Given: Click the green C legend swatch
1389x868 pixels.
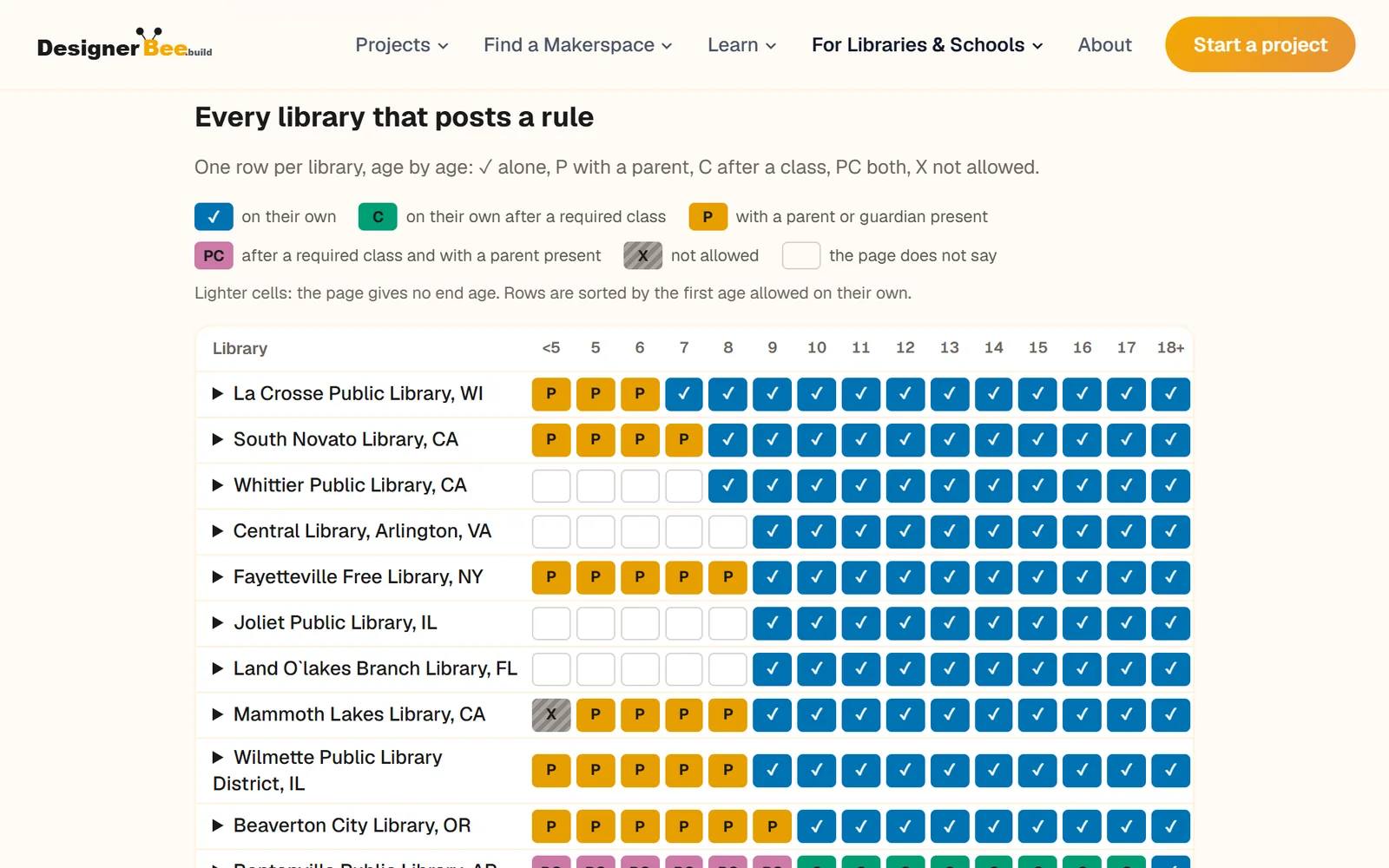Looking at the screenshot, I should 378,217.
